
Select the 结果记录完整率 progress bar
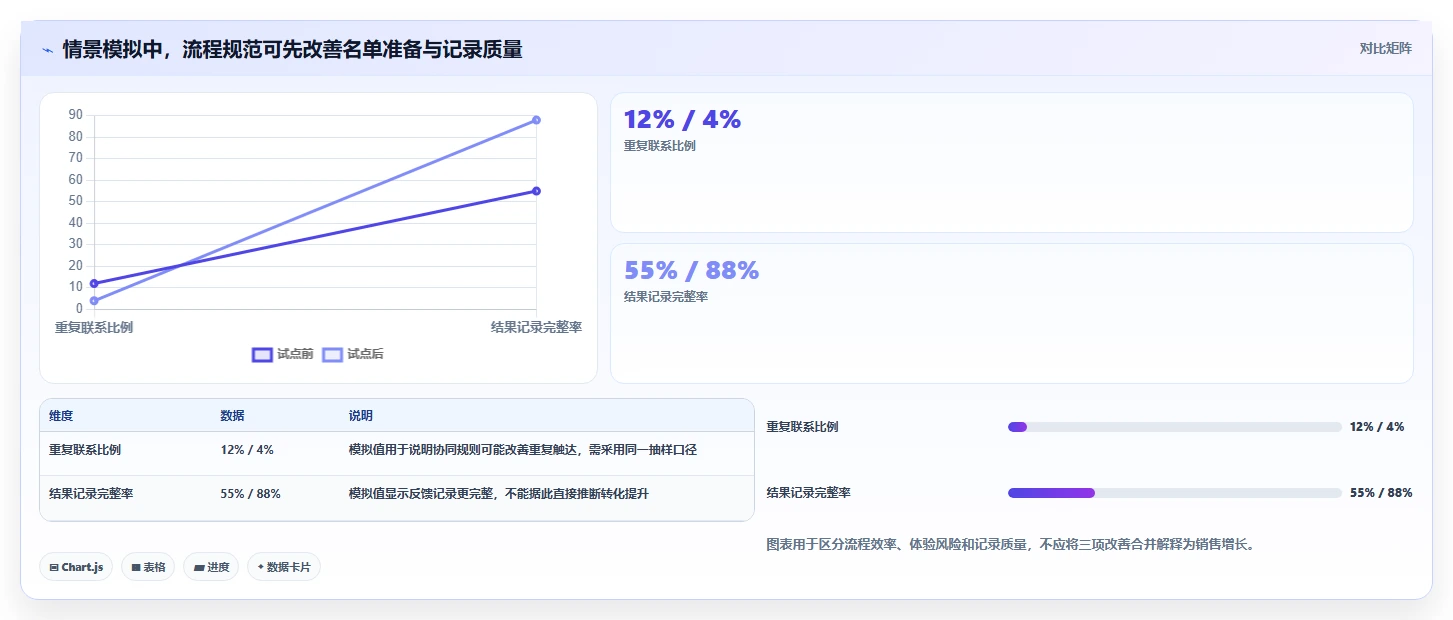click(1175, 493)
